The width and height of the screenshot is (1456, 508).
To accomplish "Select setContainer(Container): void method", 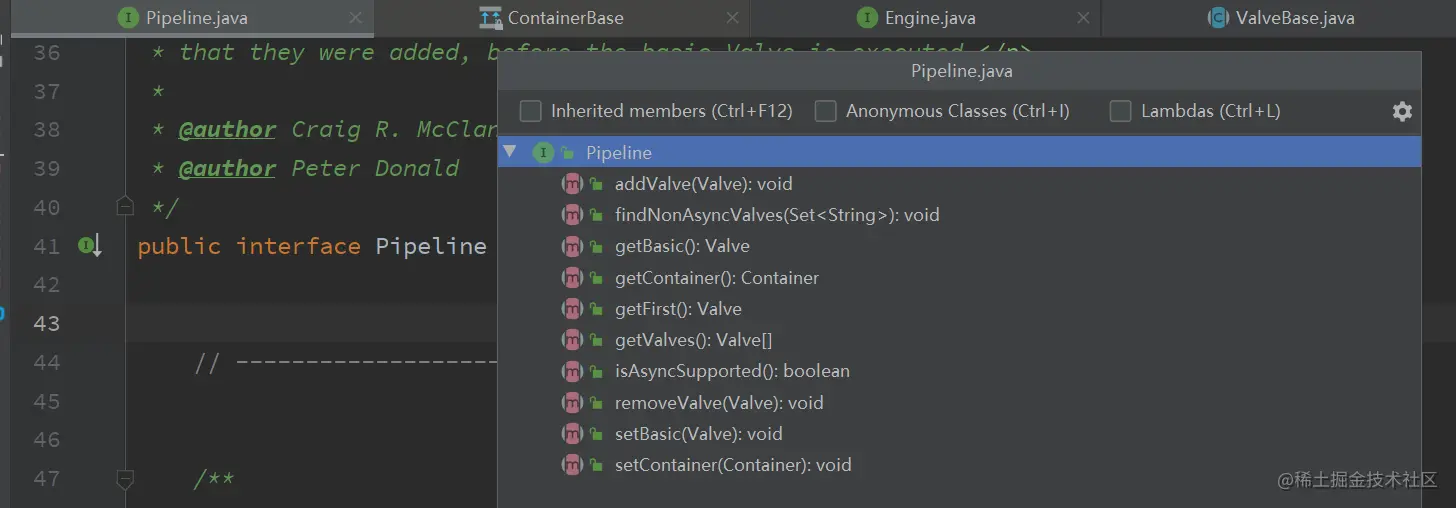I will pyautogui.click(x=733, y=464).
